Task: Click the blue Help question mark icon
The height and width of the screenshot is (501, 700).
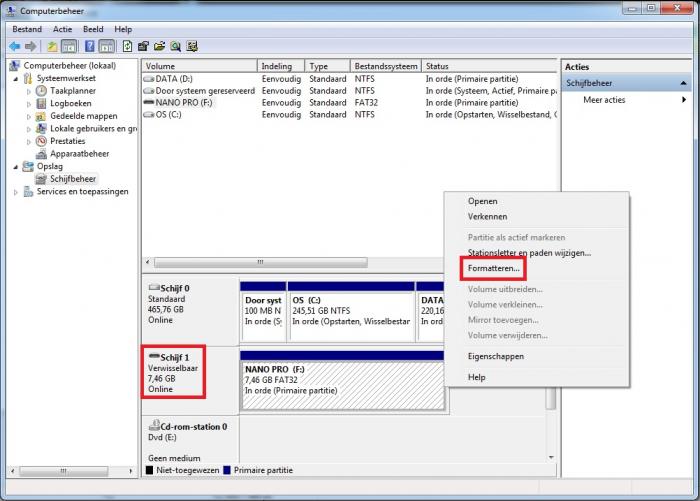Action: tap(90, 46)
